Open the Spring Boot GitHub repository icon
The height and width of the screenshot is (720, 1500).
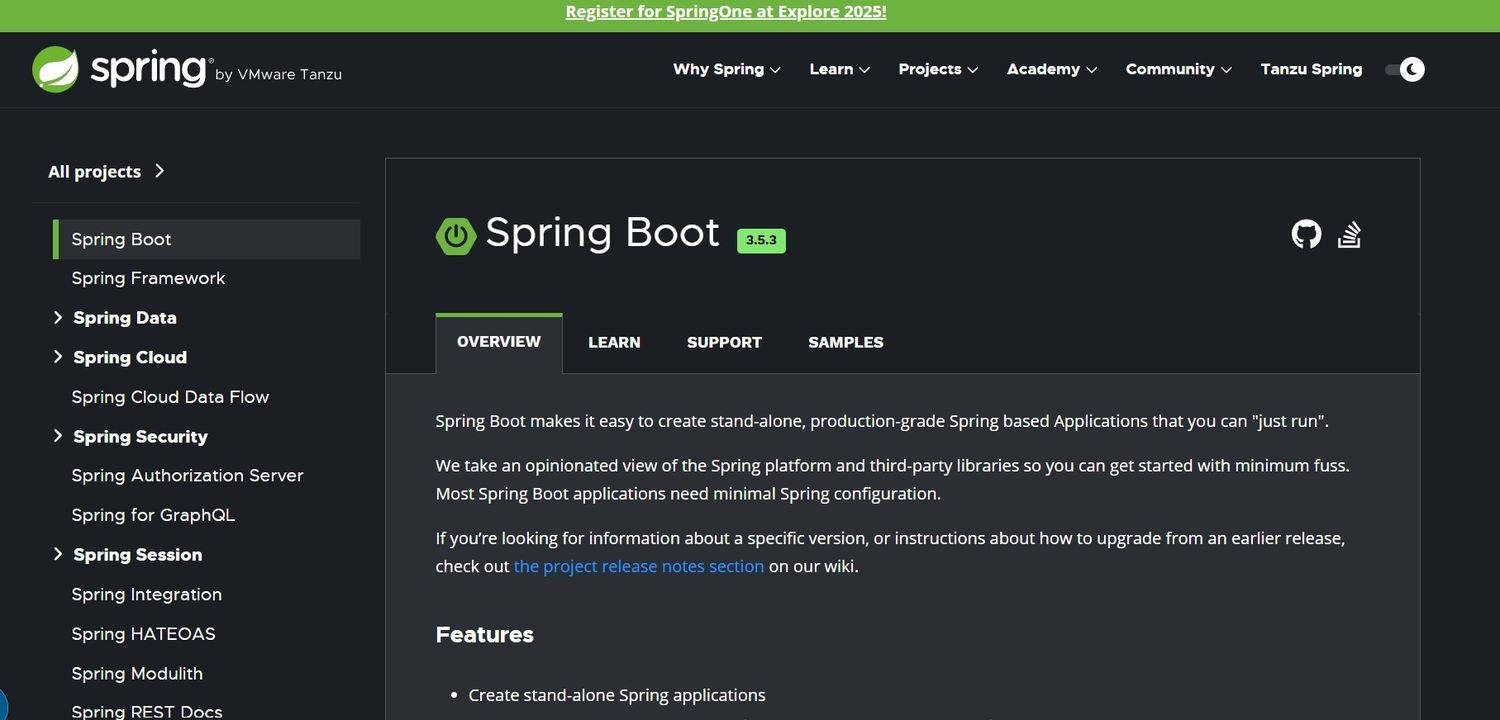click(1306, 235)
